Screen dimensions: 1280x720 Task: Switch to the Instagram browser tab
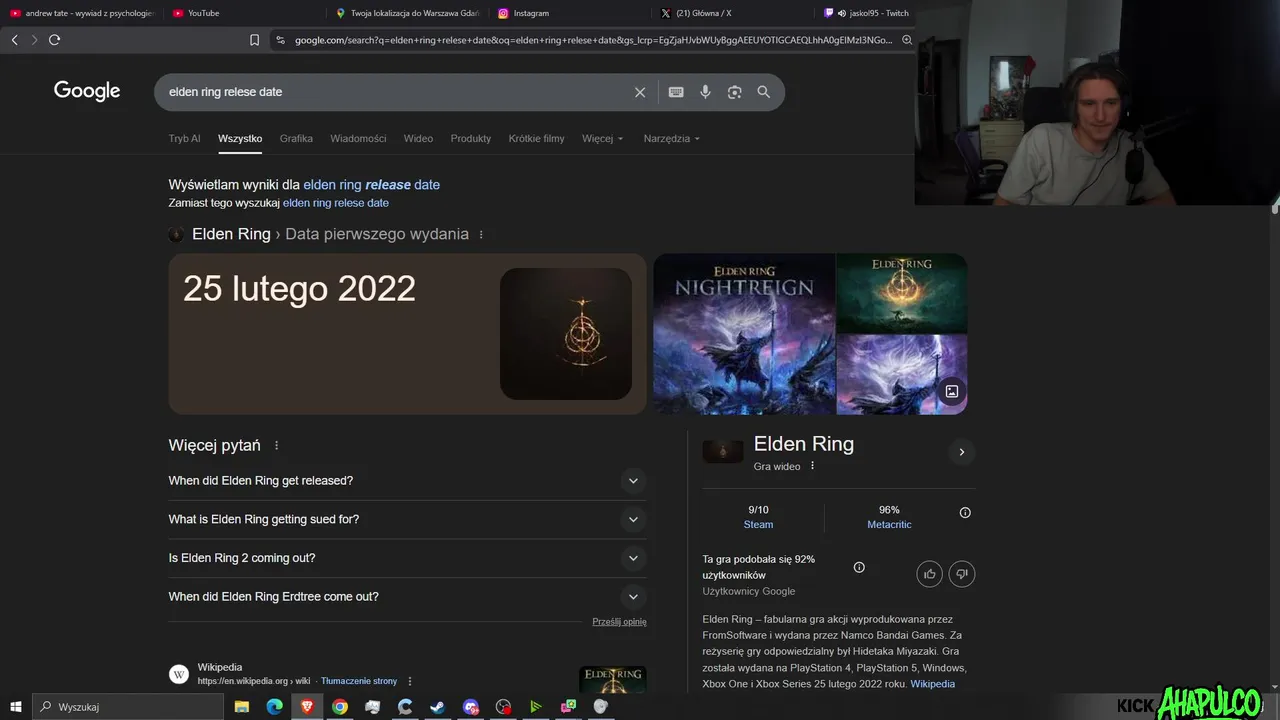pos(571,13)
